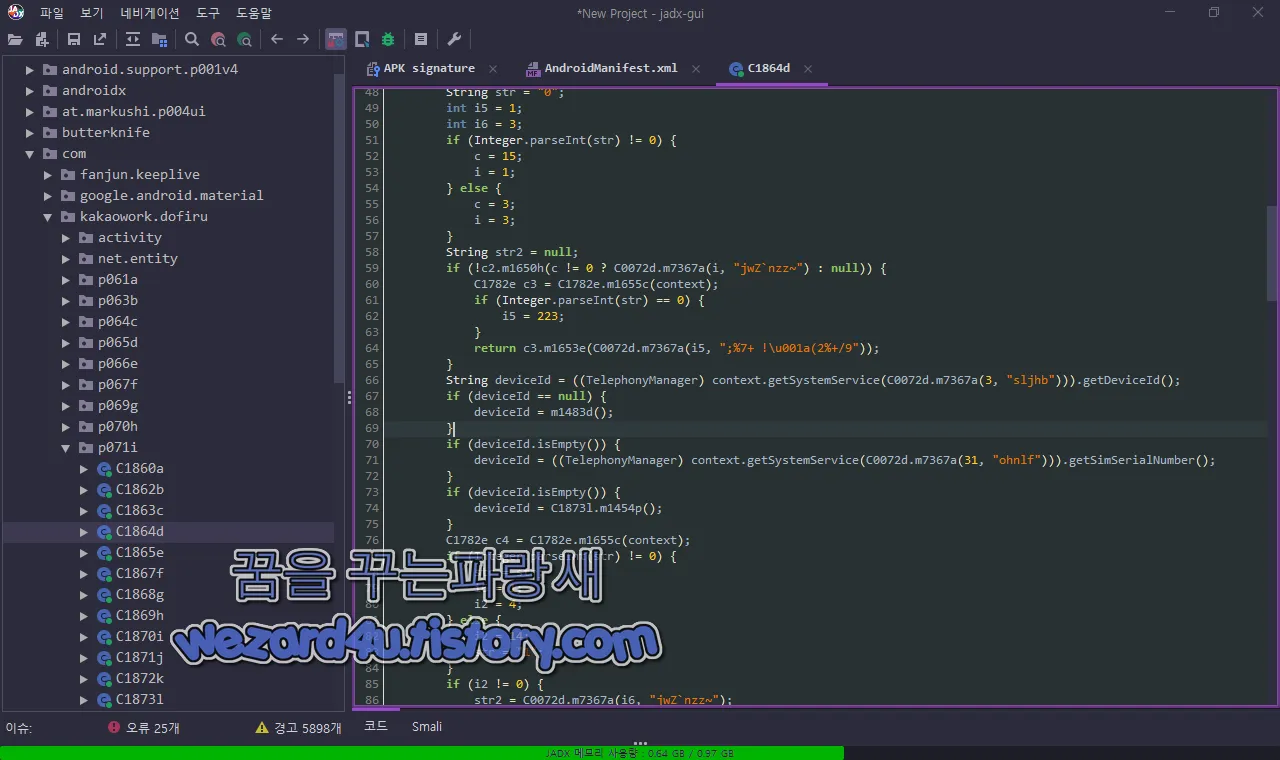Screen dimensions: 1280x760
Task: Select the C1872k class row
Action: pyautogui.click(x=169, y=678)
